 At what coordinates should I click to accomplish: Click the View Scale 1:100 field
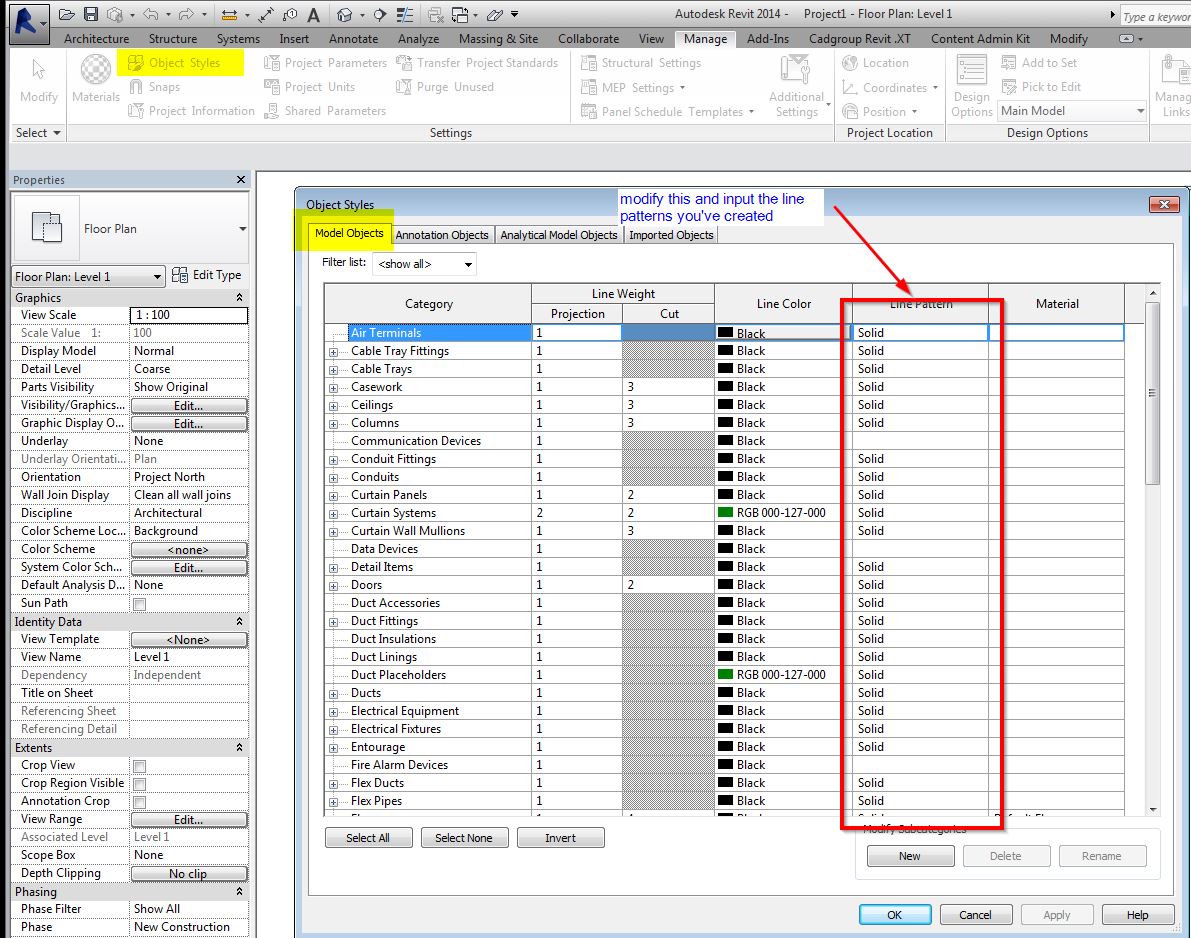click(188, 315)
